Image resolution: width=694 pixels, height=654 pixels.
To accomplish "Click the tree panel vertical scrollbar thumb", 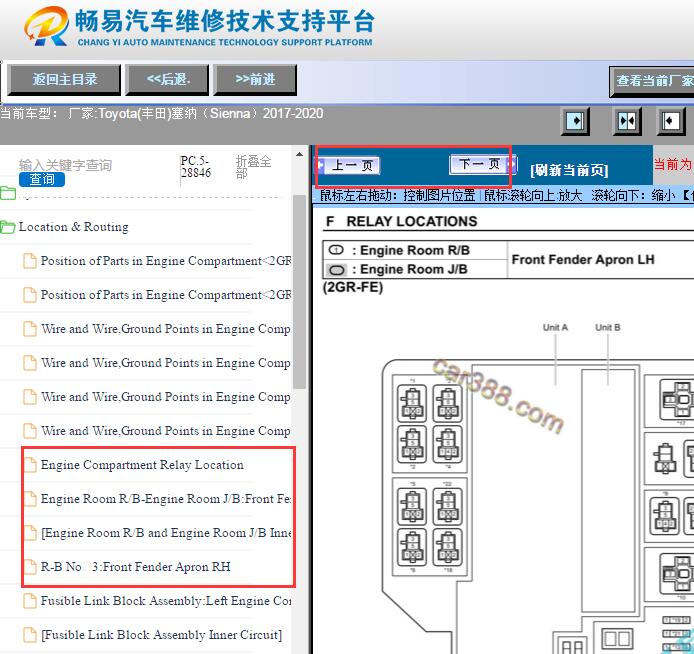I will pyautogui.click(x=300, y=292).
